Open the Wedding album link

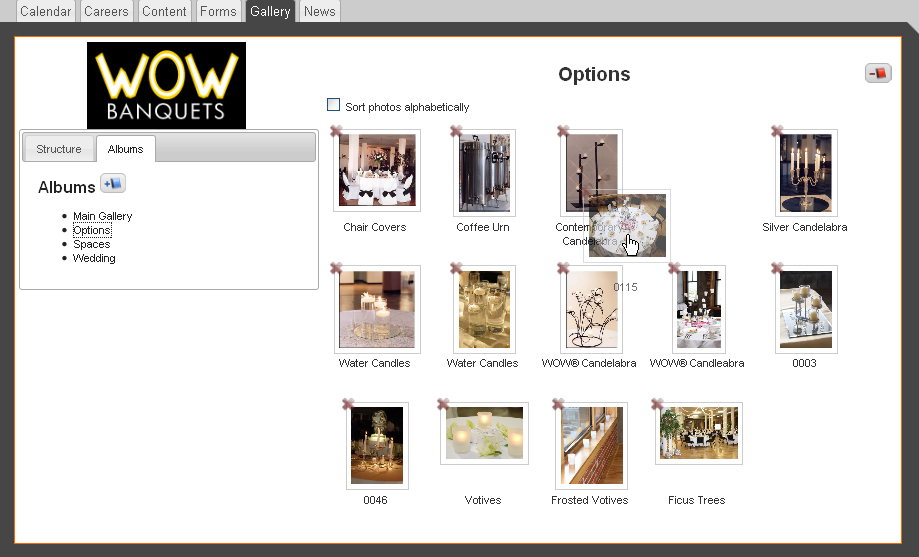point(94,258)
